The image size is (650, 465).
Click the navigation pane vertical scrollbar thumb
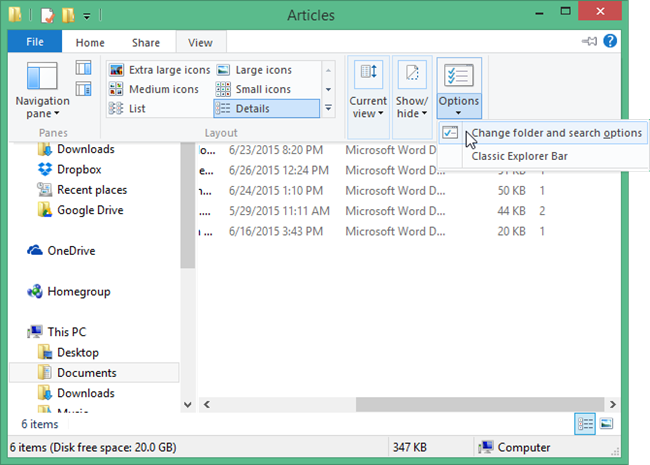click(x=188, y=206)
